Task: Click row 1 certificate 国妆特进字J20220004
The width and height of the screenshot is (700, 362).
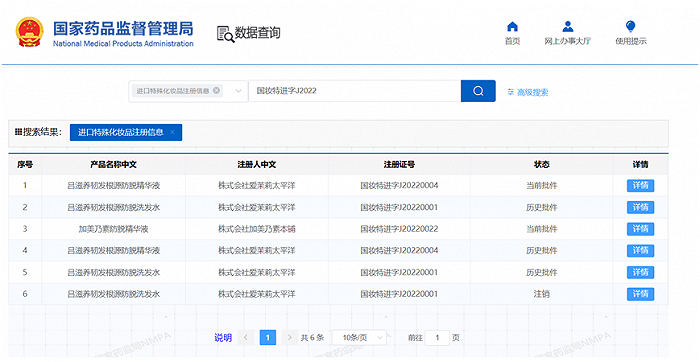Action: 399,186
